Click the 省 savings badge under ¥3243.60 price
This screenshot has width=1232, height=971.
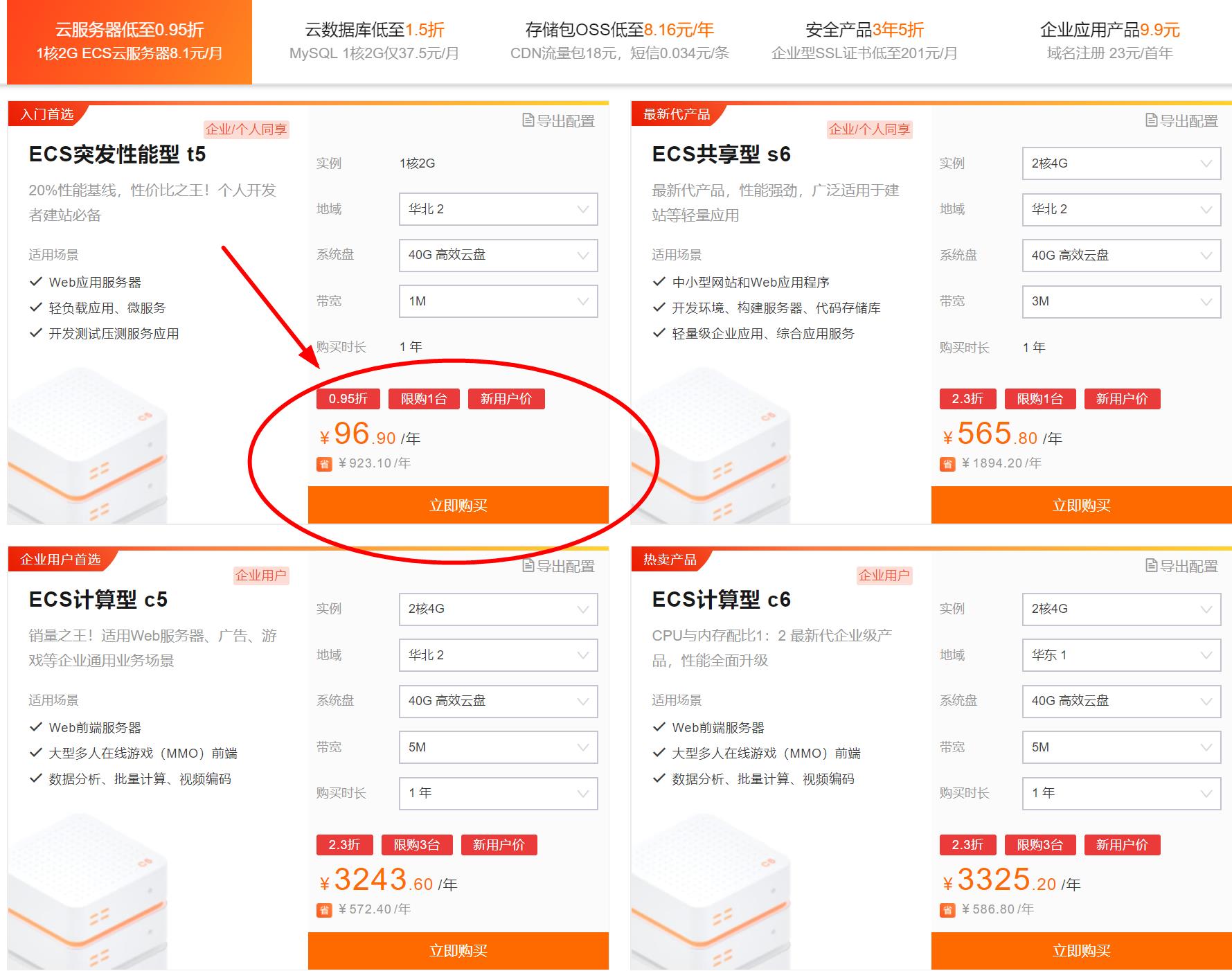(x=324, y=910)
